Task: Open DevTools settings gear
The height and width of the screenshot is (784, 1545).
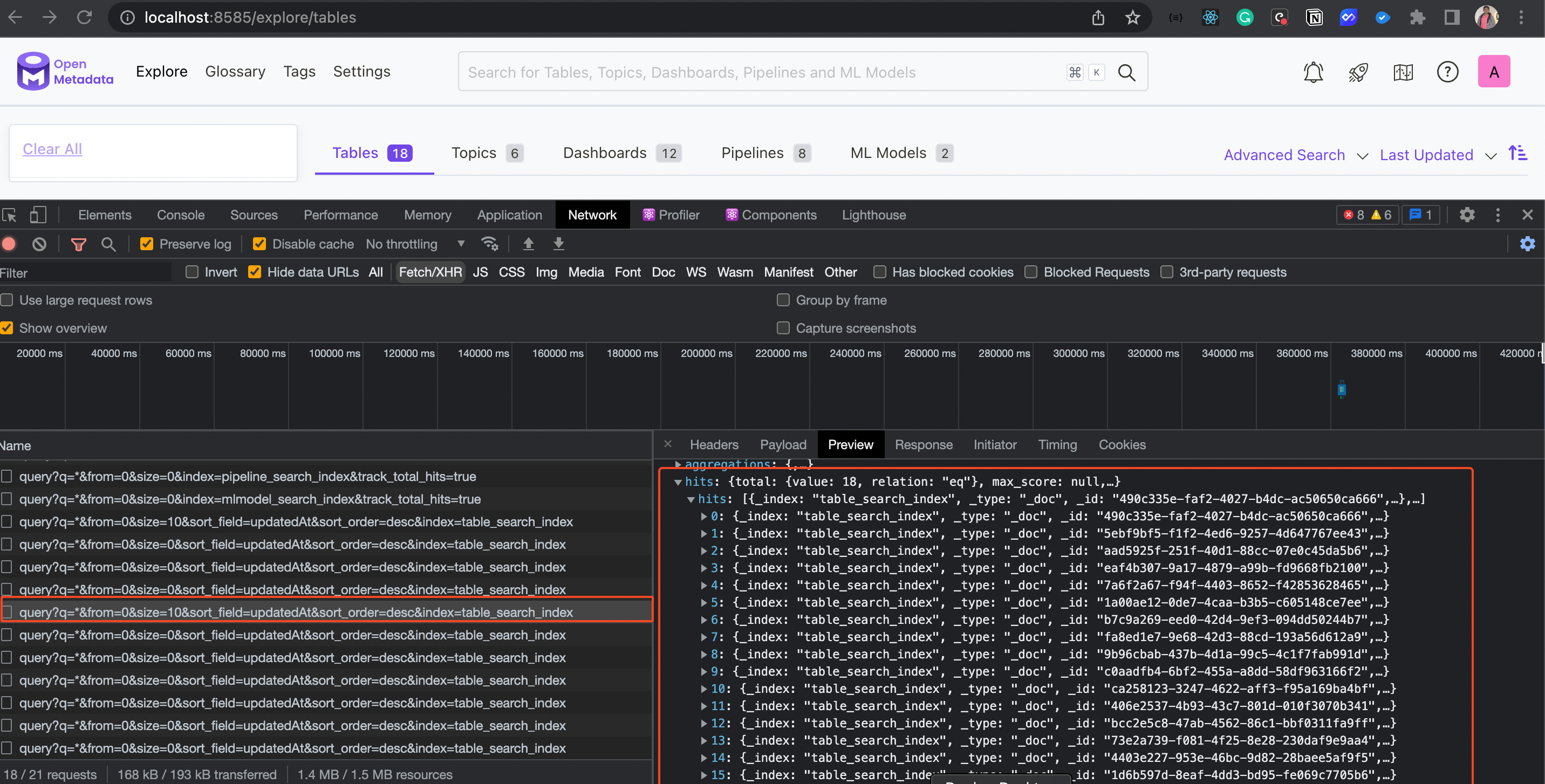Action: click(1467, 215)
